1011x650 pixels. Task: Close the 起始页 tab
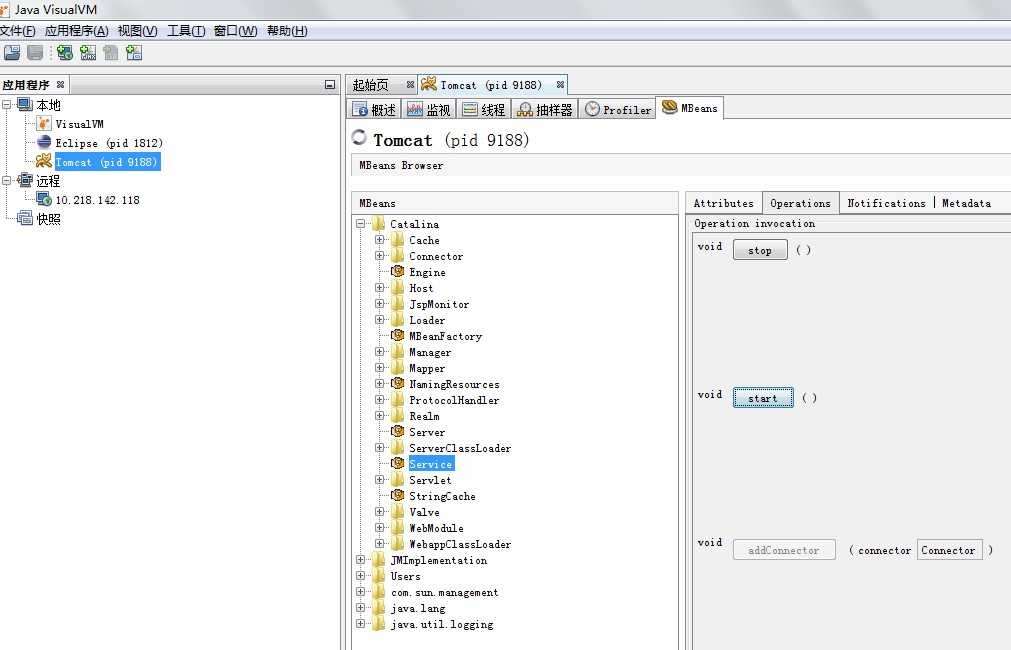[x=410, y=84]
